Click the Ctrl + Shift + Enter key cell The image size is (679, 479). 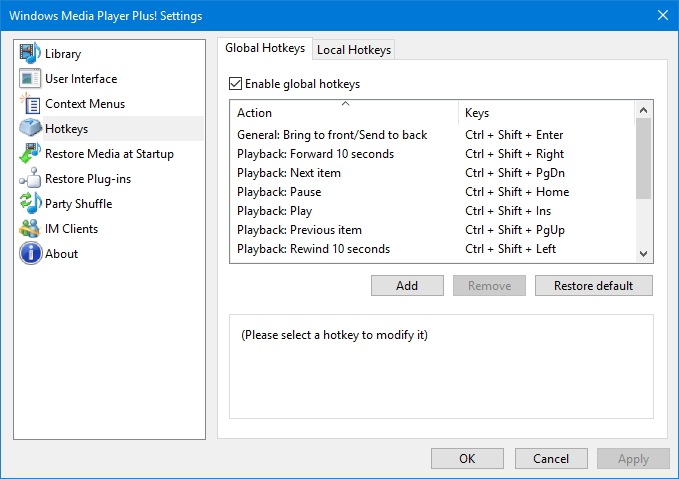pyautogui.click(x=514, y=135)
